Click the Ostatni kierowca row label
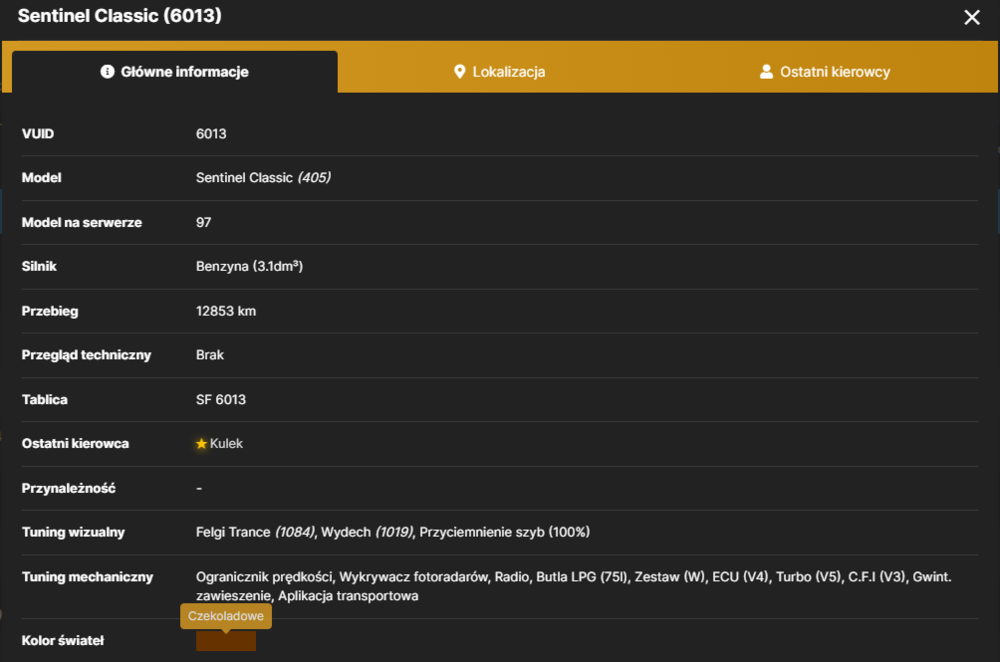 75,444
